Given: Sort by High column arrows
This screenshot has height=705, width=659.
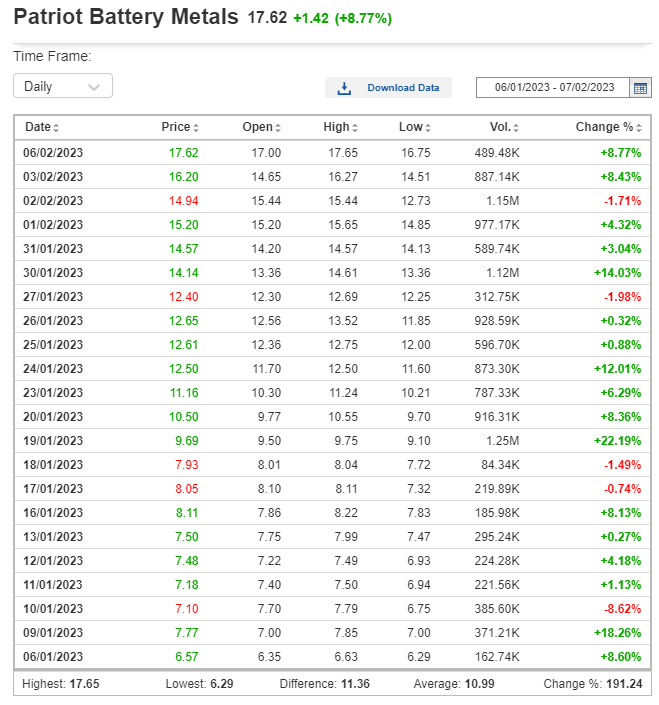Looking at the screenshot, I should pos(355,128).
